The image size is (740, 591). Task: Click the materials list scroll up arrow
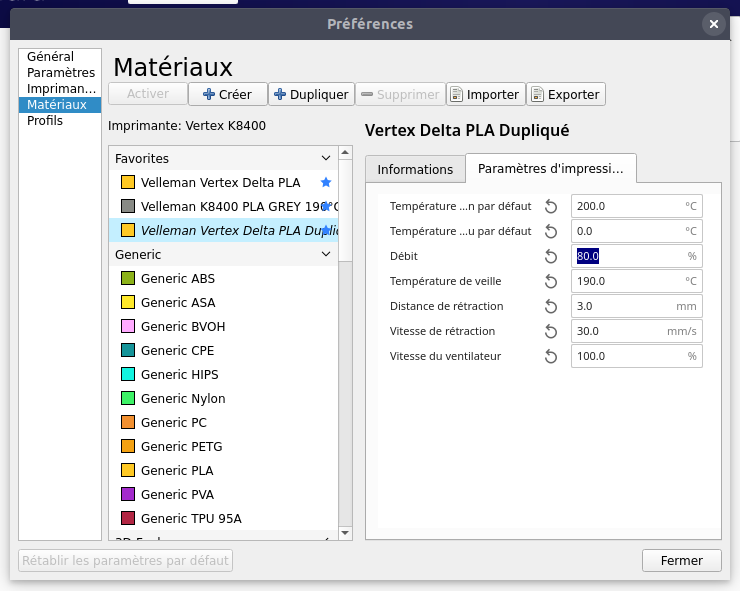(345, 152)
